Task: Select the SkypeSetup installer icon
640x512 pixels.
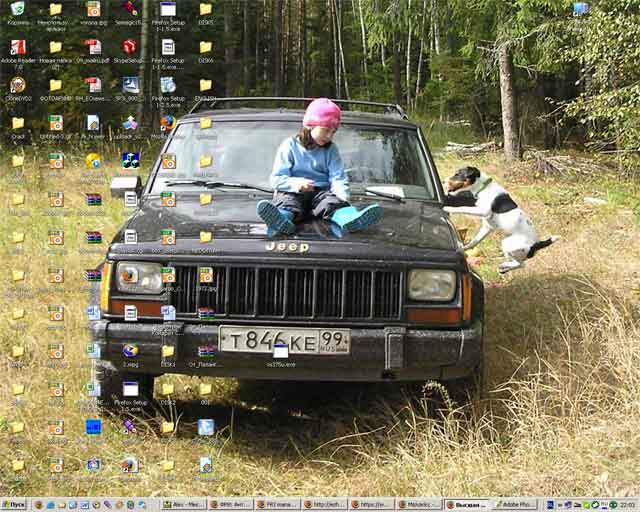Action: [x=130, y=47]
